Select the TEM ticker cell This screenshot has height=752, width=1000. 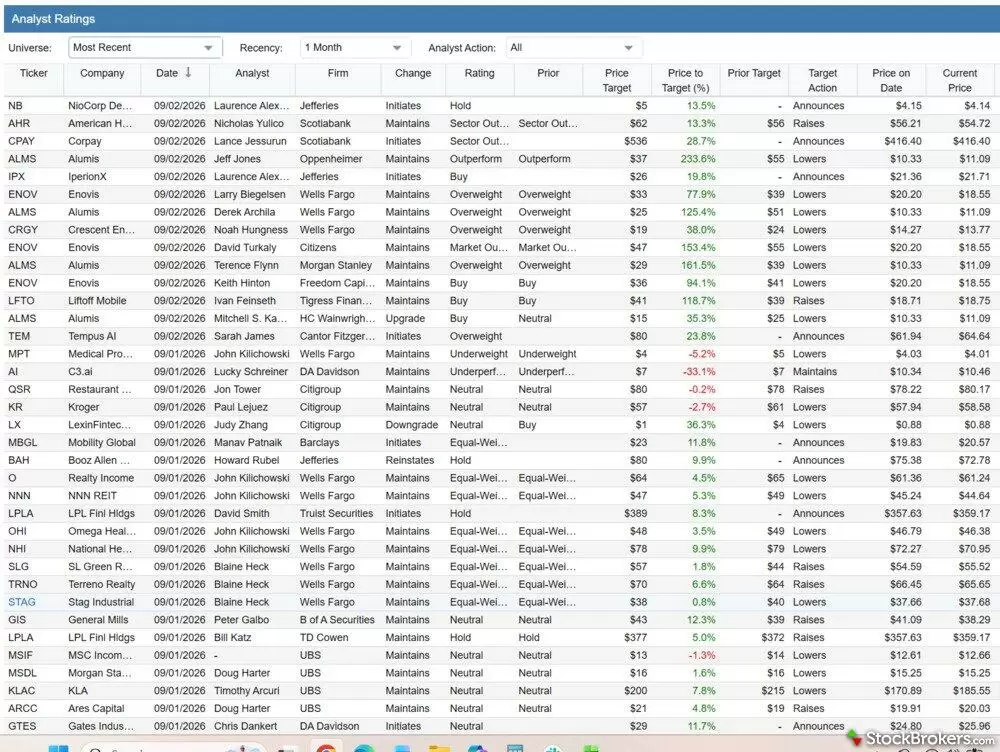tap(19, 336)
